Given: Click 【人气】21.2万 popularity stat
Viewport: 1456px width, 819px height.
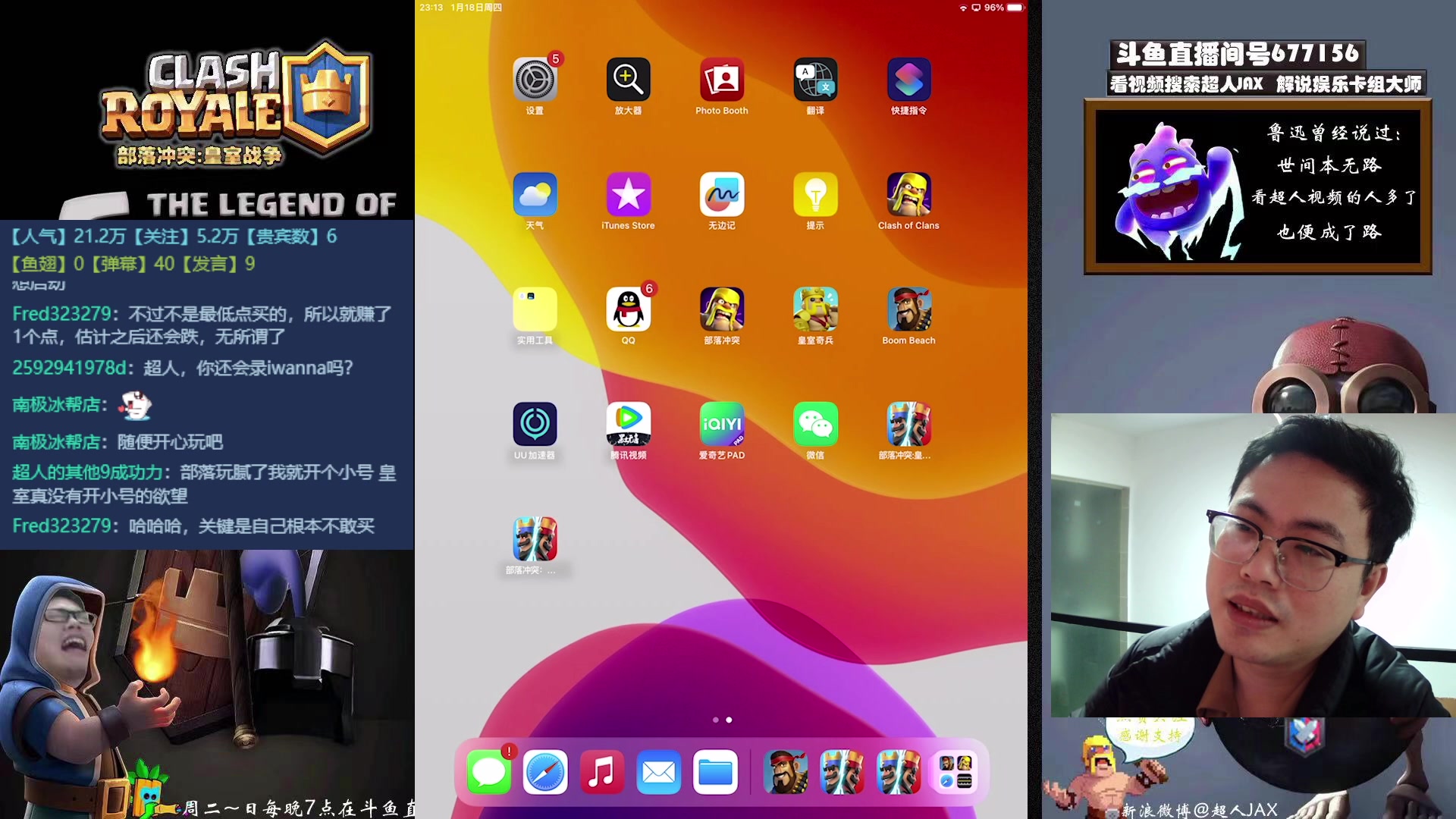Looking at the screenshot, I should click(x=68, y=237).
